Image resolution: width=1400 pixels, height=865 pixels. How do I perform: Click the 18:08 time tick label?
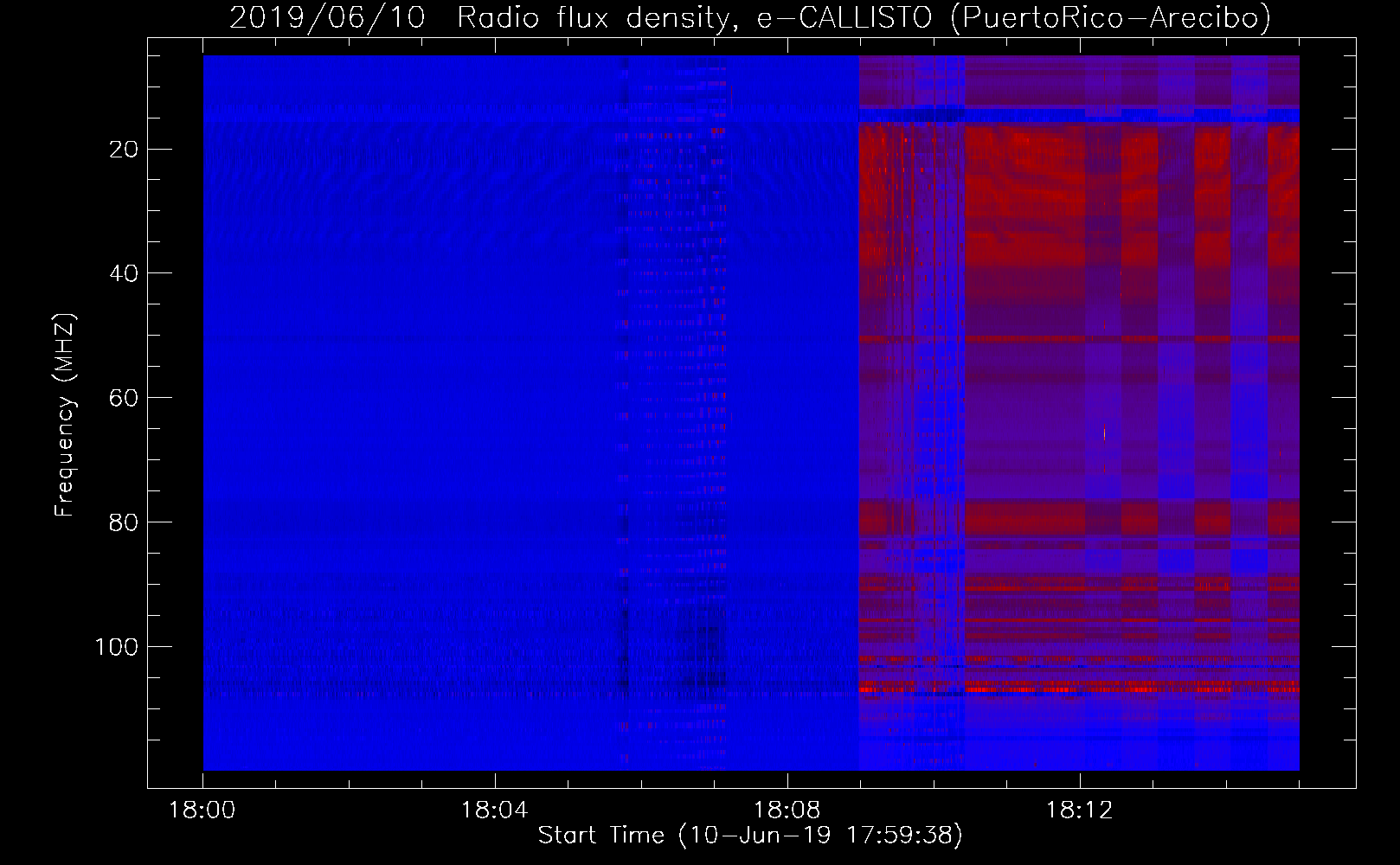(x=787, y=811)
